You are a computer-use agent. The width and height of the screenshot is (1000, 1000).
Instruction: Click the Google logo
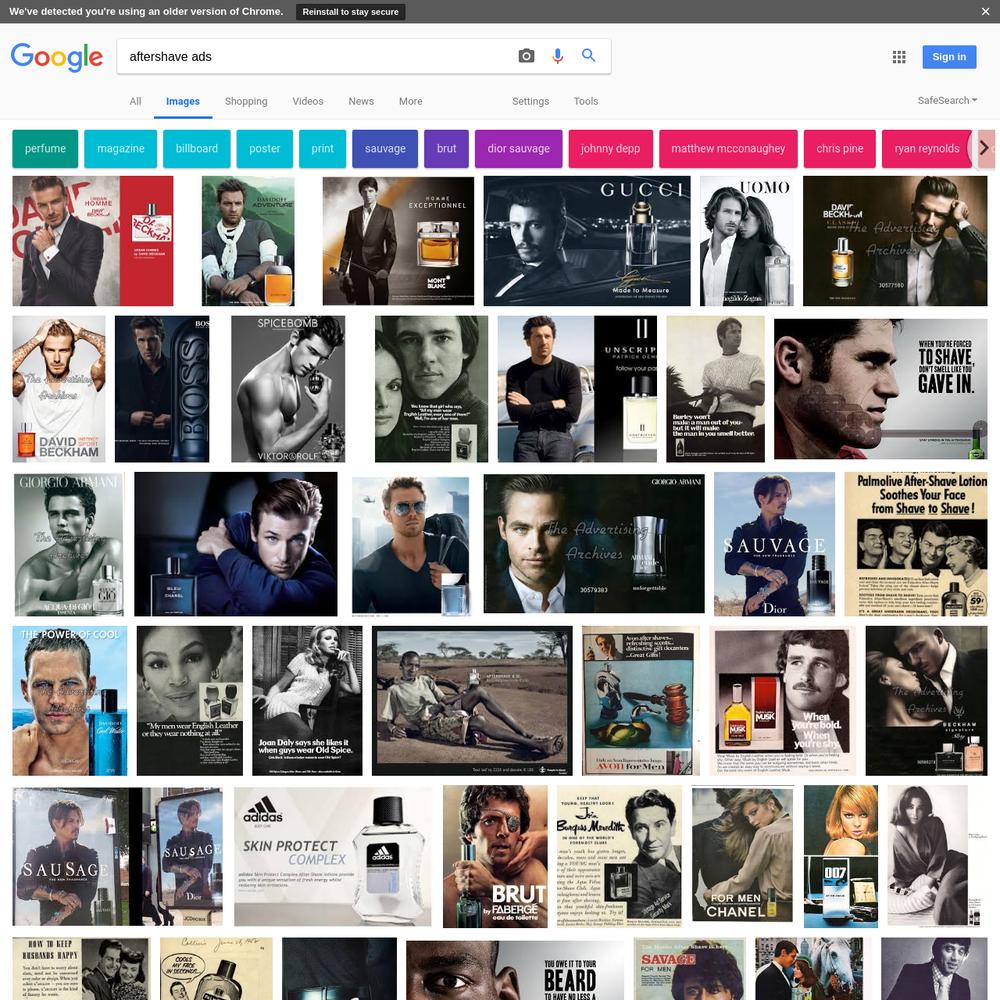57,57
